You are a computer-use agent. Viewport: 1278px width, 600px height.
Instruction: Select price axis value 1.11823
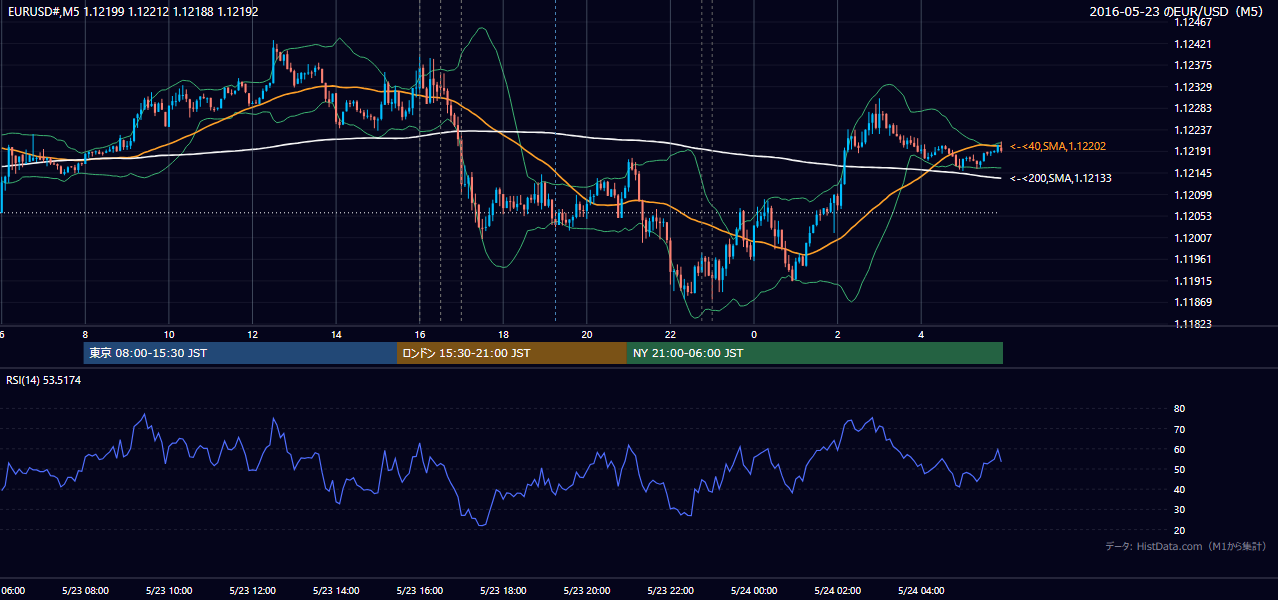[x=1194, y=324]
